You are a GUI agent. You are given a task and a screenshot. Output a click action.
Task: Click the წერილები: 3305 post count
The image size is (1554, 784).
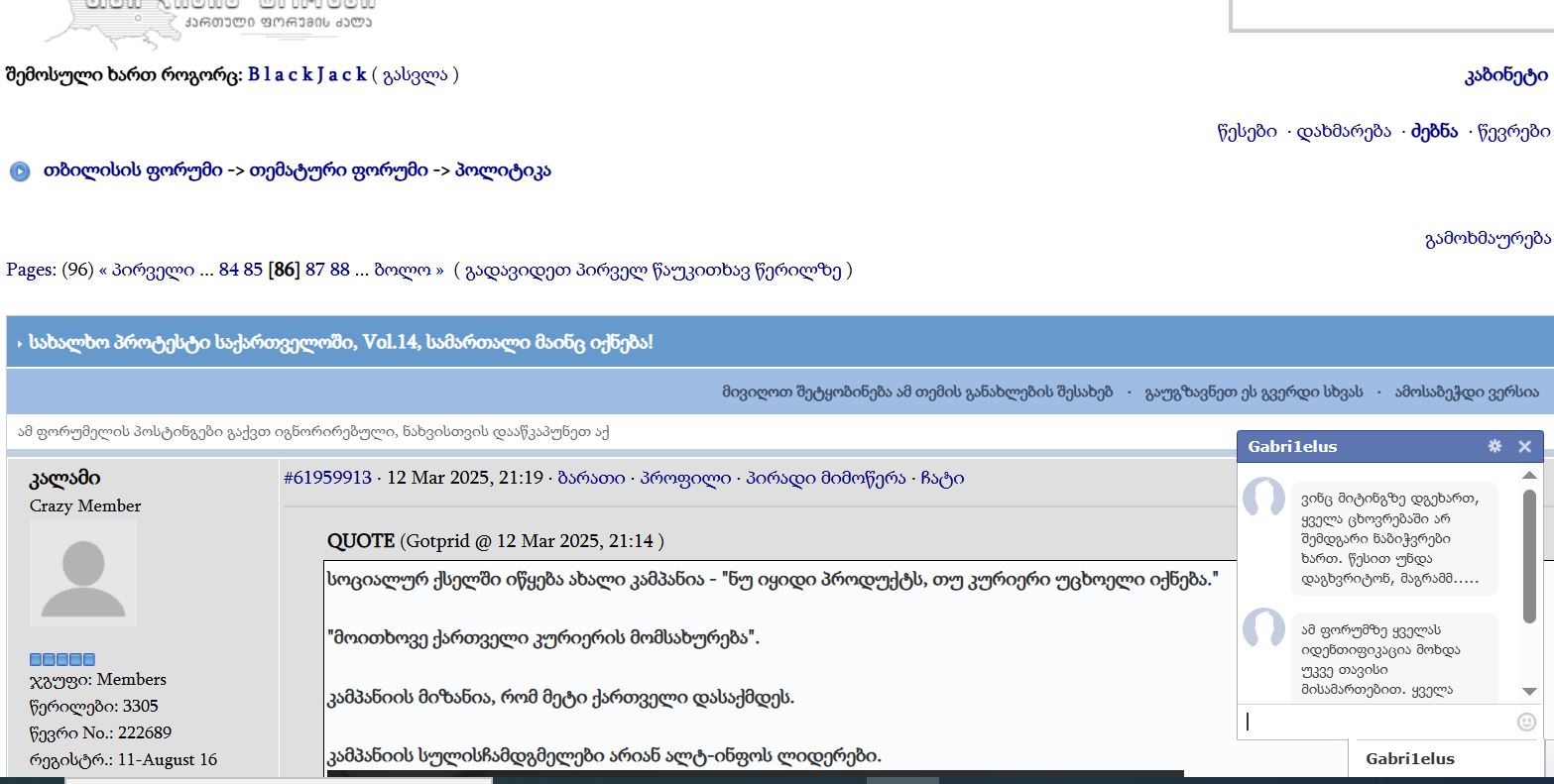click(94, 706)
